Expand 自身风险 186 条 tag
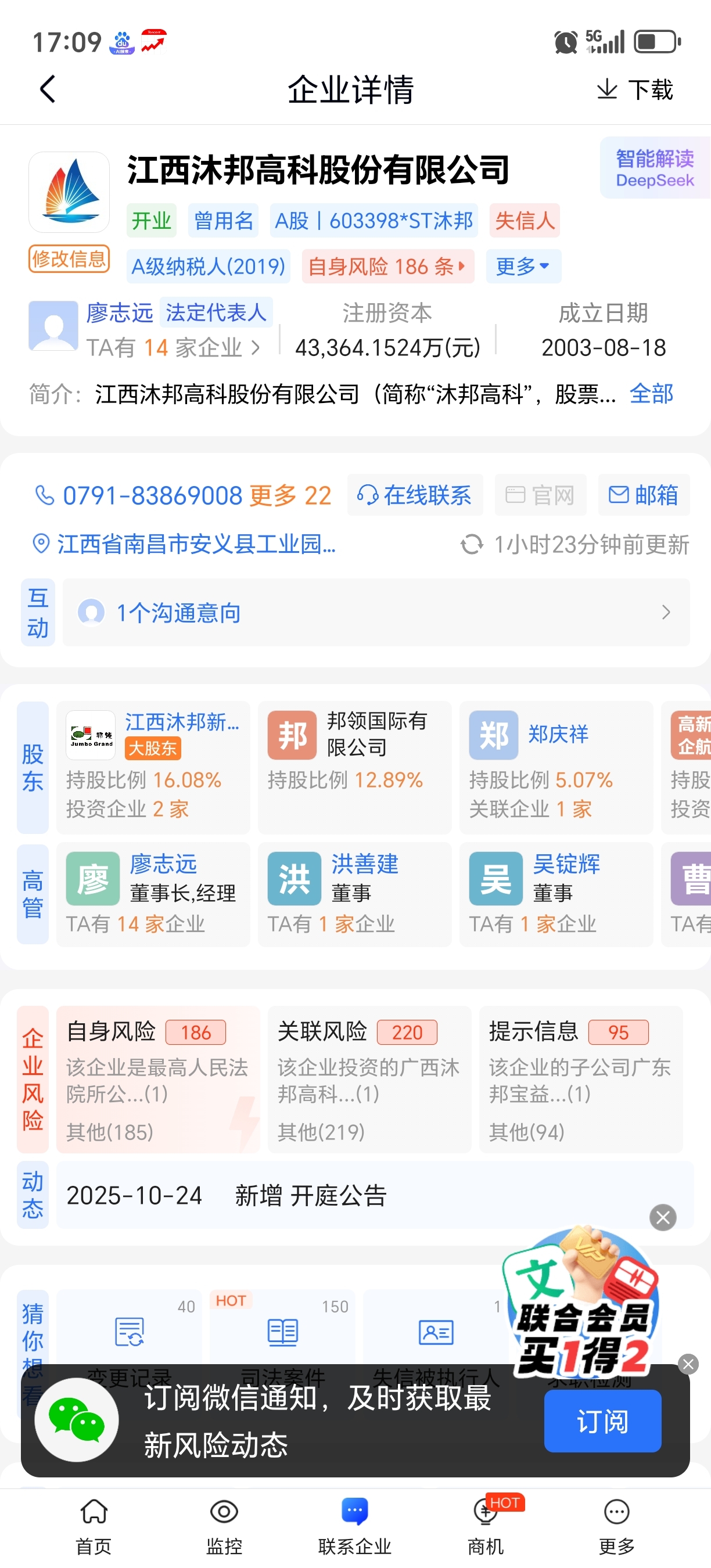The image size is (711, 1568). pos(388,267)
